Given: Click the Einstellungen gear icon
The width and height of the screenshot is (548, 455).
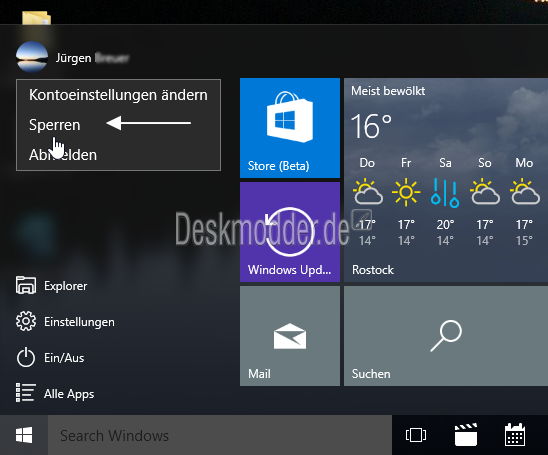Looking at the screenshot, I should (x=26, y=321).
